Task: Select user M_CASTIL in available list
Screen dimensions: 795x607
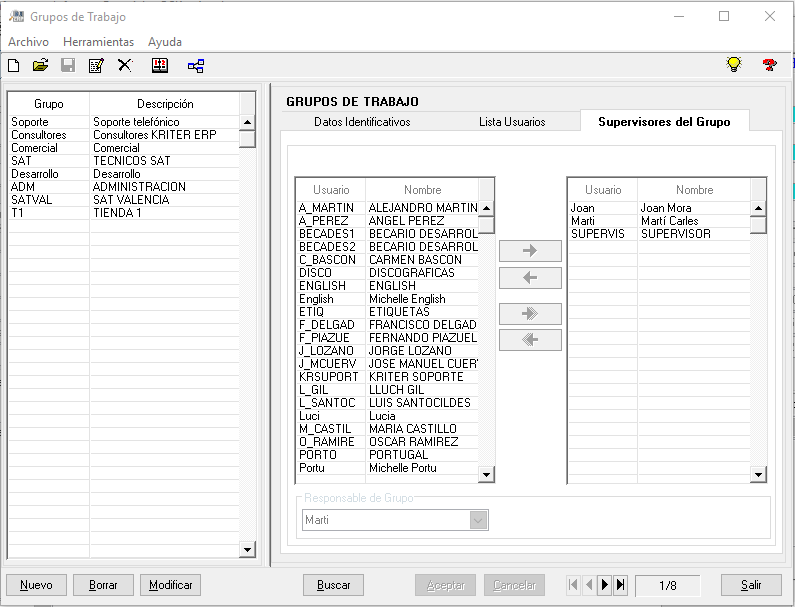Action: pos(387,429)
